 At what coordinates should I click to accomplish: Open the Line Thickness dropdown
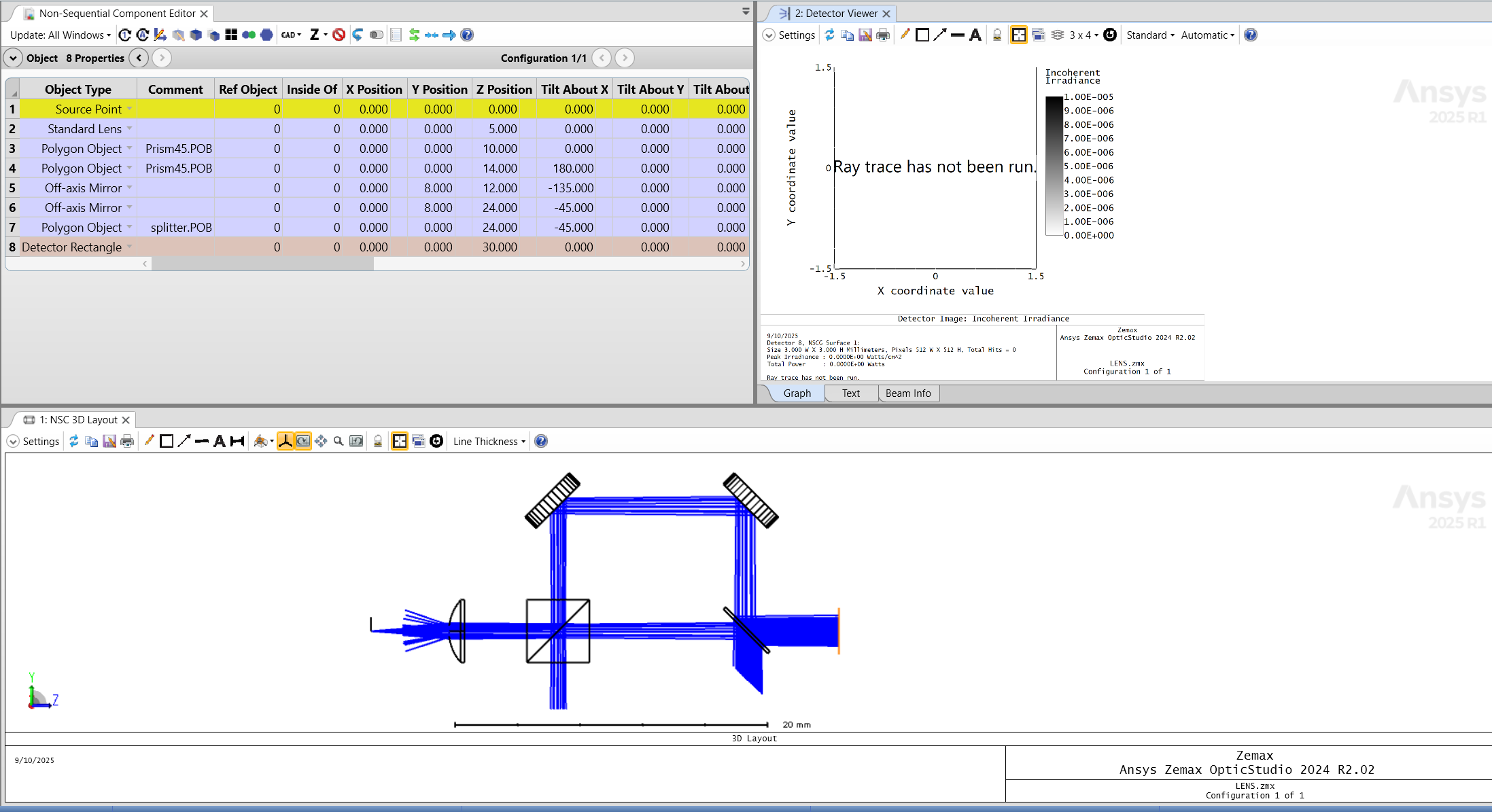point(488,441)
